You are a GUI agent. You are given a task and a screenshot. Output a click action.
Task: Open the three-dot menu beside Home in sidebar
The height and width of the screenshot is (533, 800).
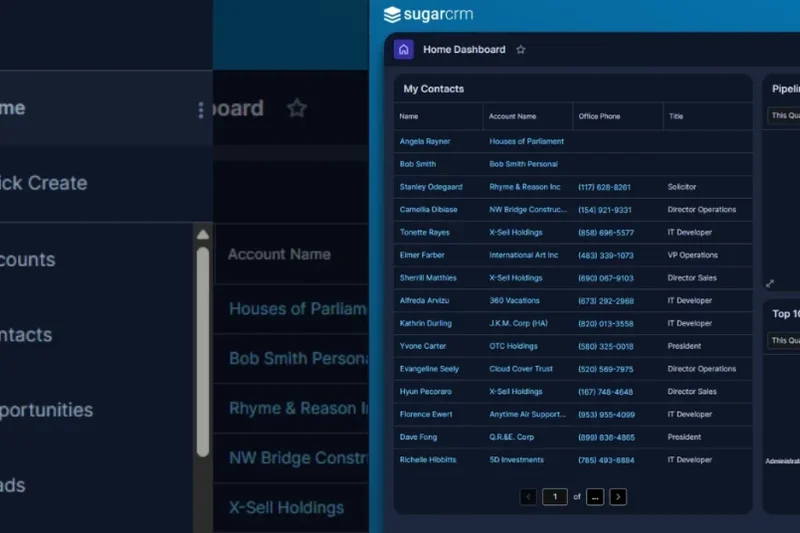coord(201,110)
